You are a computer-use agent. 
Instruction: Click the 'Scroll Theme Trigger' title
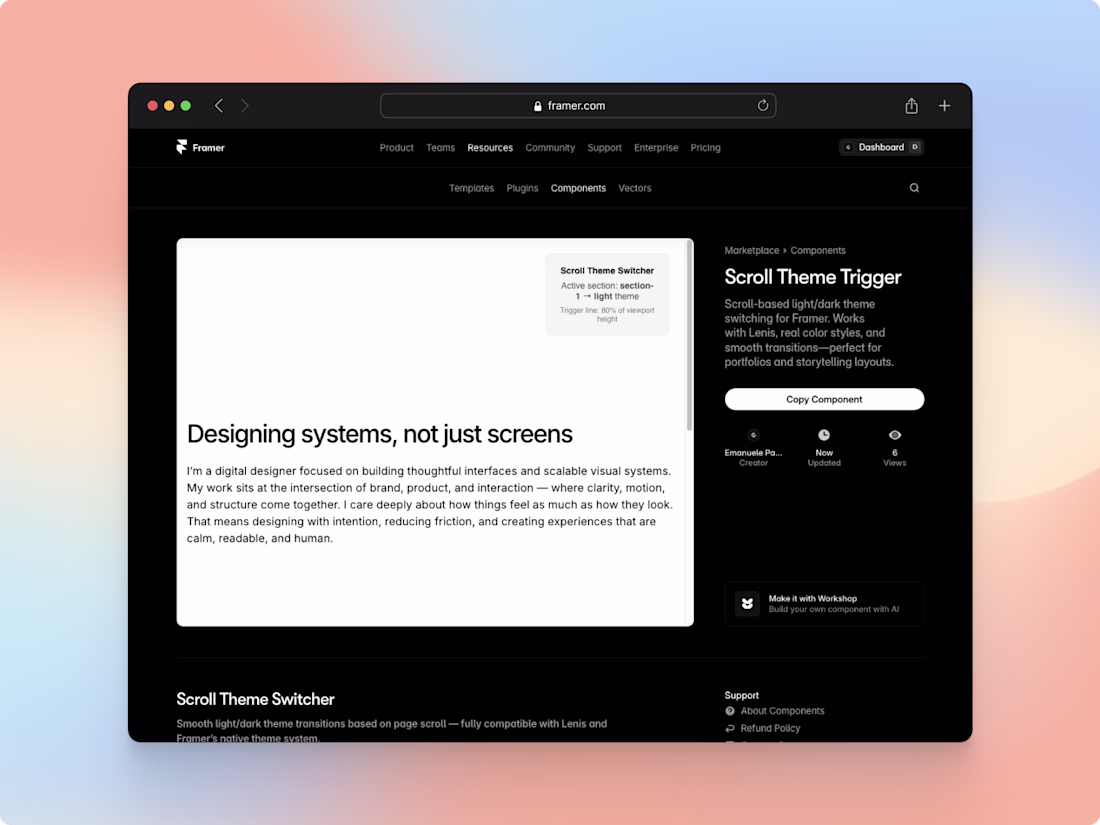(812, 277)
